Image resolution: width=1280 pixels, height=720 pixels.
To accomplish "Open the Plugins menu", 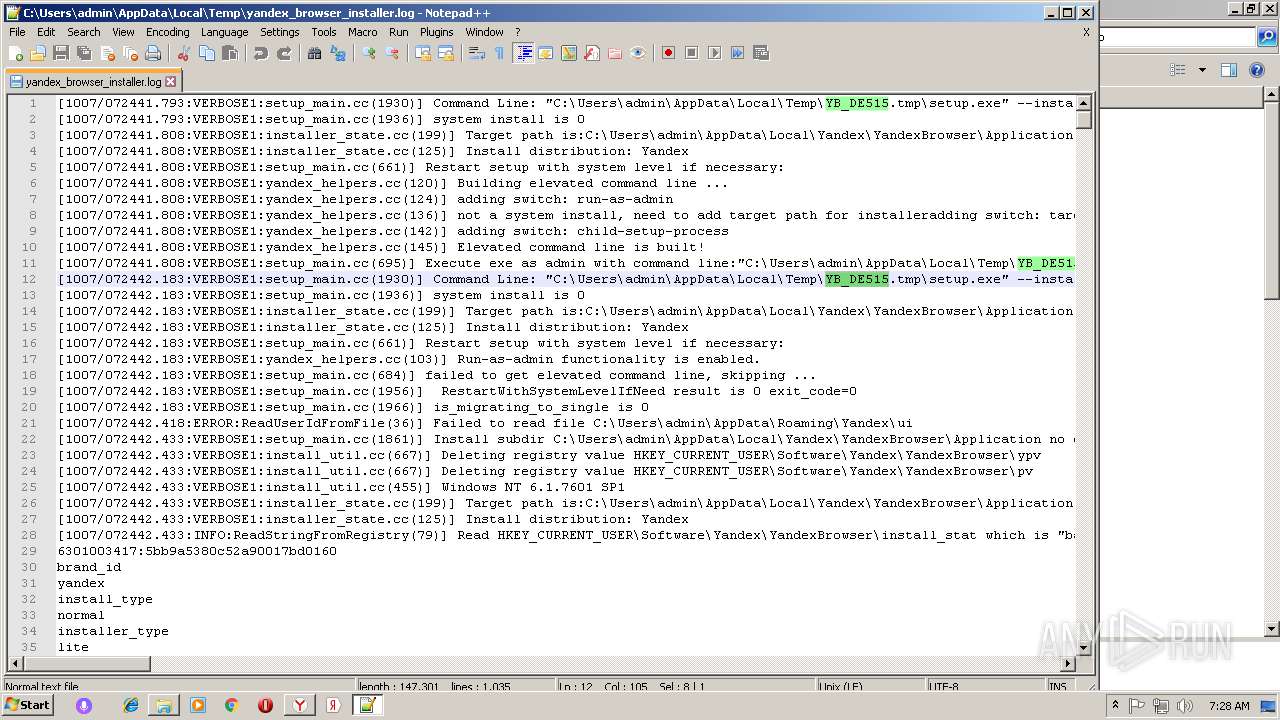I will 436,32.
